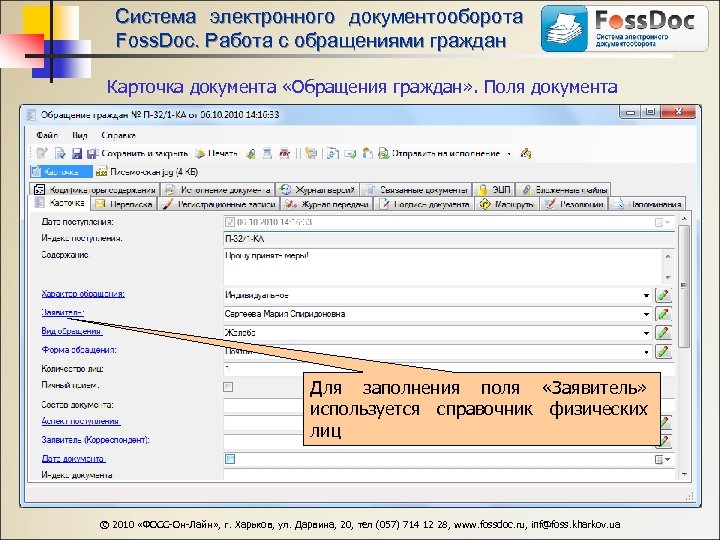The width and height of the screenshot is (720, 540).
Task: Switch to the 'Регистрационные записи' tab
Action: 219,204
